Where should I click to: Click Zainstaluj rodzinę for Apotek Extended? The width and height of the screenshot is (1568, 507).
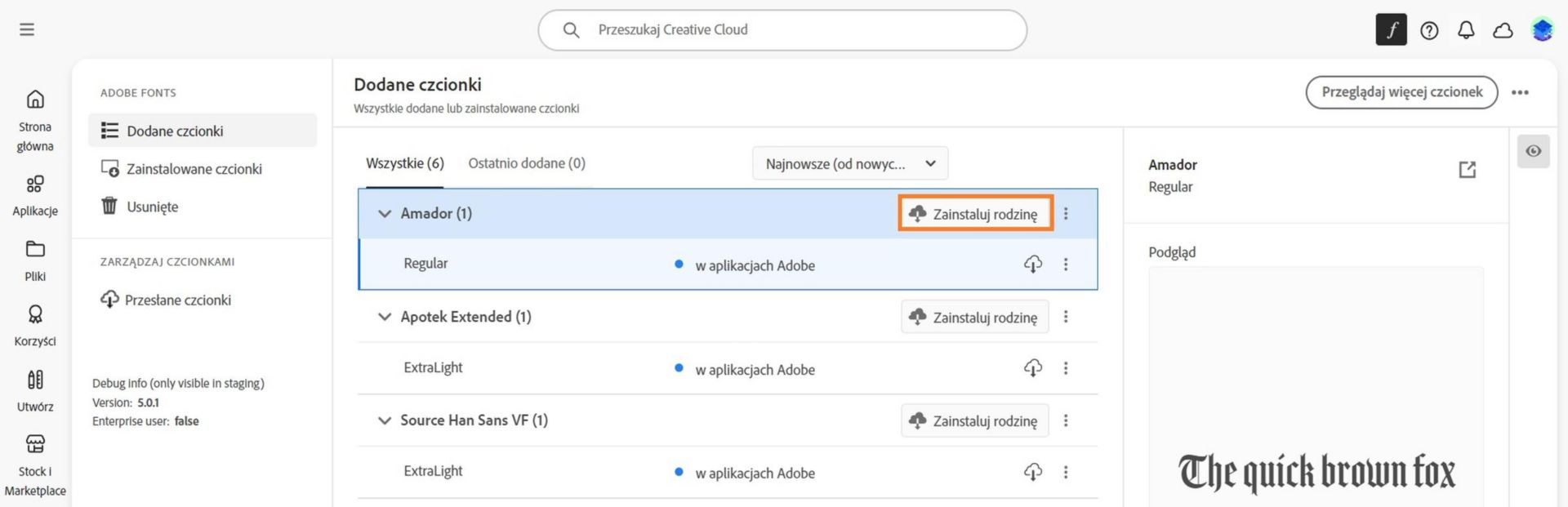click(975, 317)
